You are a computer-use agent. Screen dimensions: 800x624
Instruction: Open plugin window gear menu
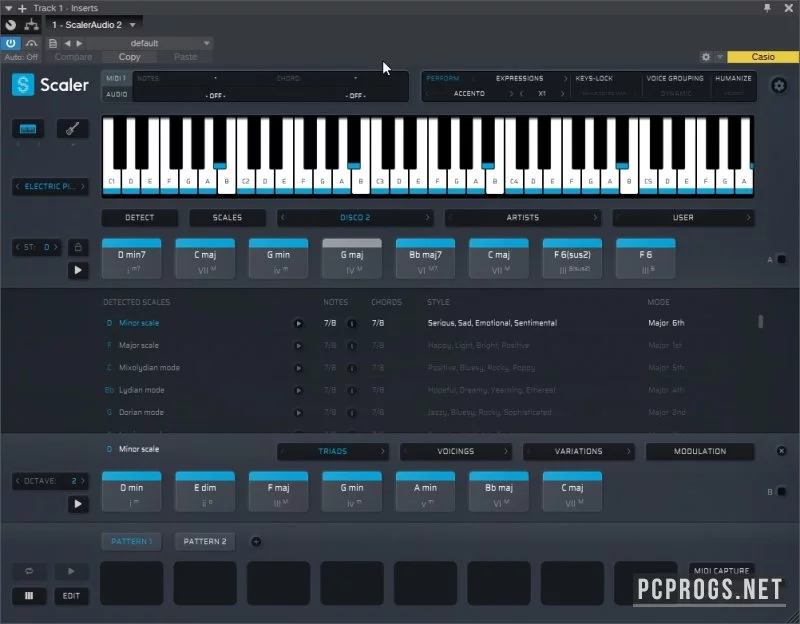(x=706, y=57)
